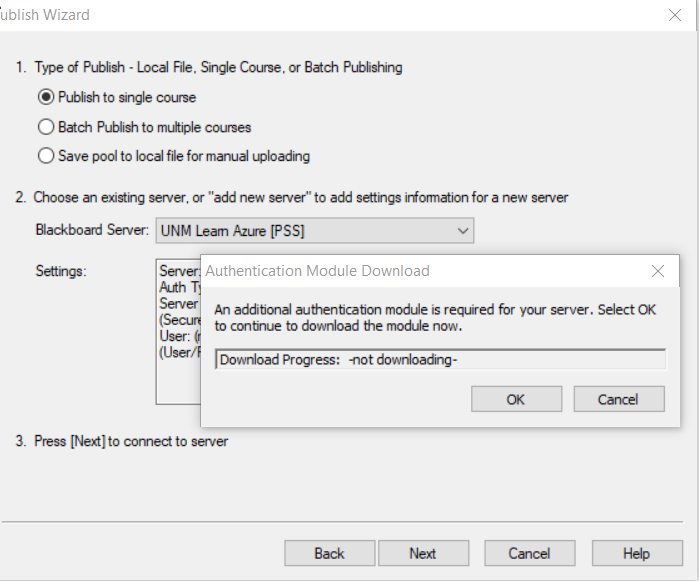Cancel the Publish Wizard
This screenshot has height=581, width=699.
529,553
